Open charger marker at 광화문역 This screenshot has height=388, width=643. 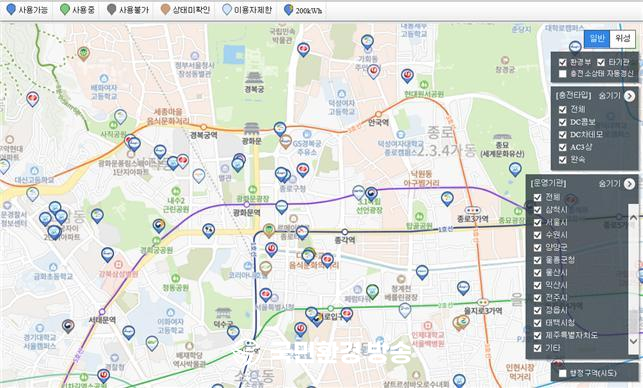point(281,207)
